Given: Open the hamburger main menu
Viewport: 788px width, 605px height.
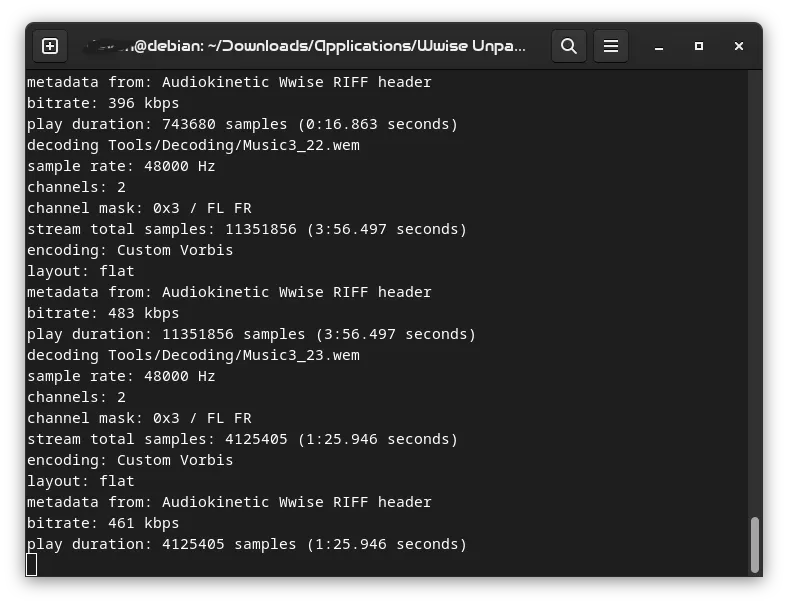Looking at the screenshot, I should point(611,46).
